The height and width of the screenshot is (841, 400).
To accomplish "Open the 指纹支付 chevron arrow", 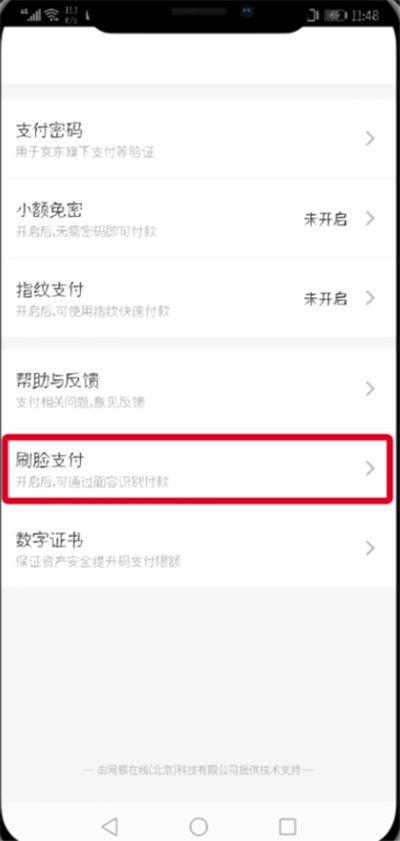I will pyautogui.click(x=370, y=298).
